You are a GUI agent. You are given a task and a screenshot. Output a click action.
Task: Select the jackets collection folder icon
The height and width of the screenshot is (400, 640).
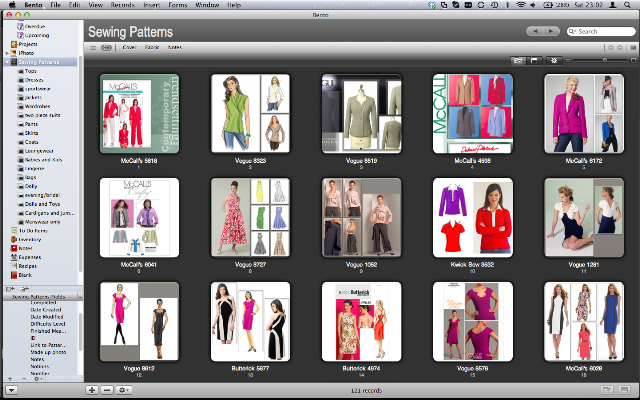[20, 98]
